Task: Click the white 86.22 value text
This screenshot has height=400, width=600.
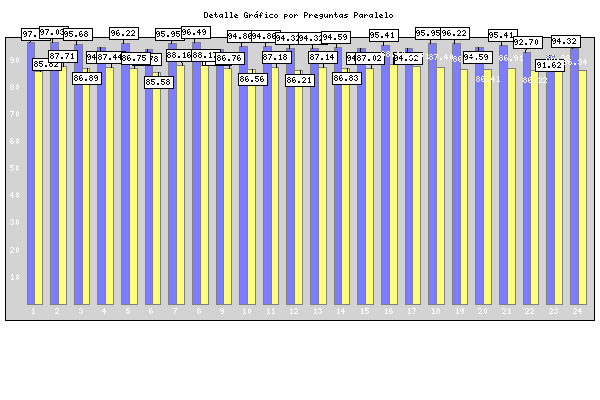Action: click(x=535, y=80)
